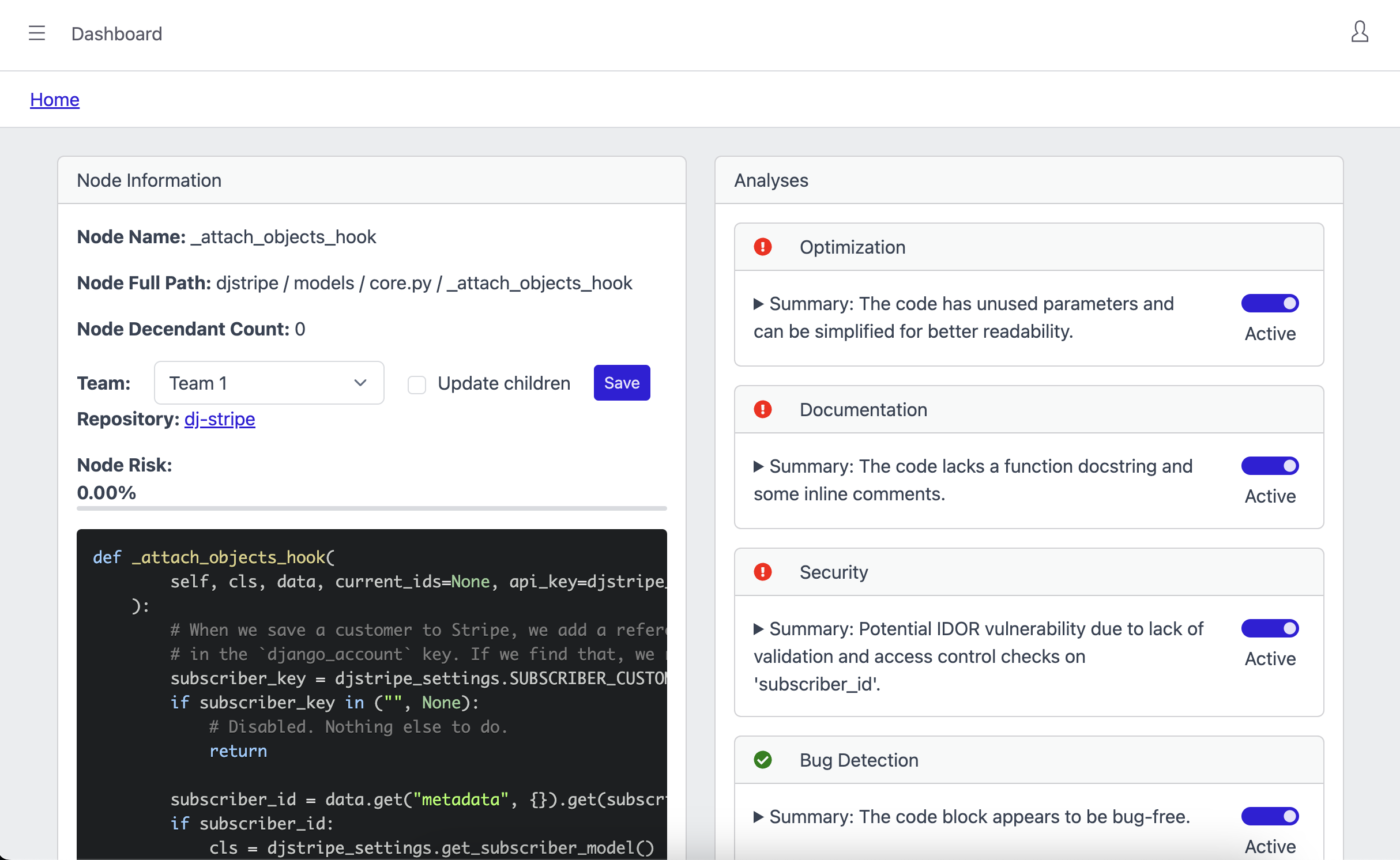This screenshot has height=860, width=1400.
Task: Toggle the Bug Detection Active switch
Action: pyautogui.click(x=1270, y=816)
